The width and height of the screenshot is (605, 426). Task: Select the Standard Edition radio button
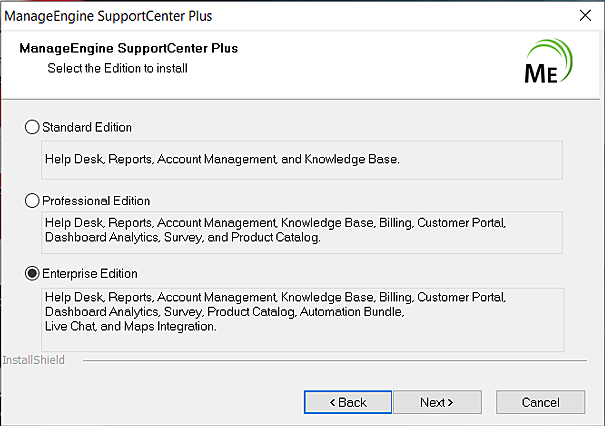pos(33,127)
